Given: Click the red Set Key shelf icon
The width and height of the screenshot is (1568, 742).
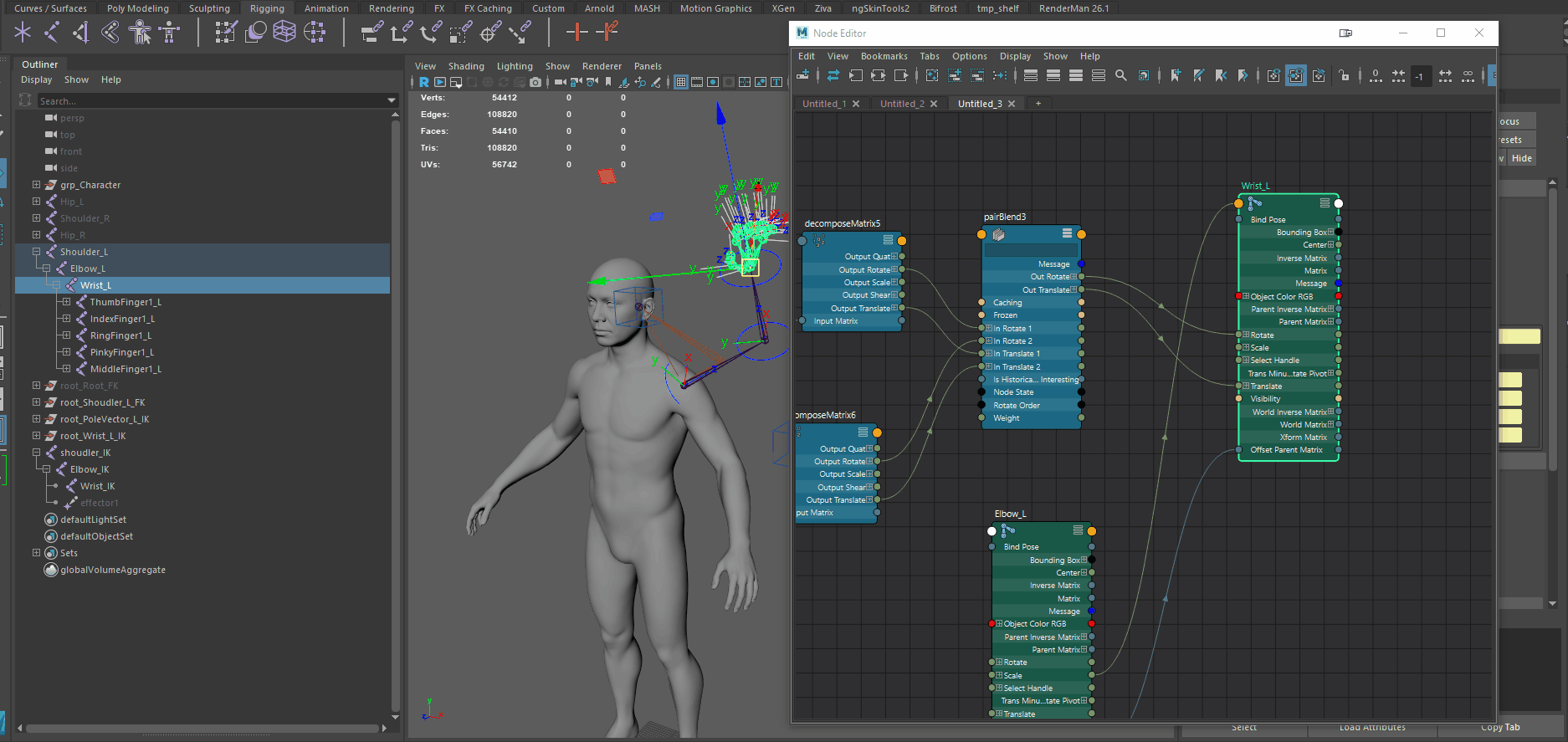Looking at the screenshot, I should click(x=576, y=33).
